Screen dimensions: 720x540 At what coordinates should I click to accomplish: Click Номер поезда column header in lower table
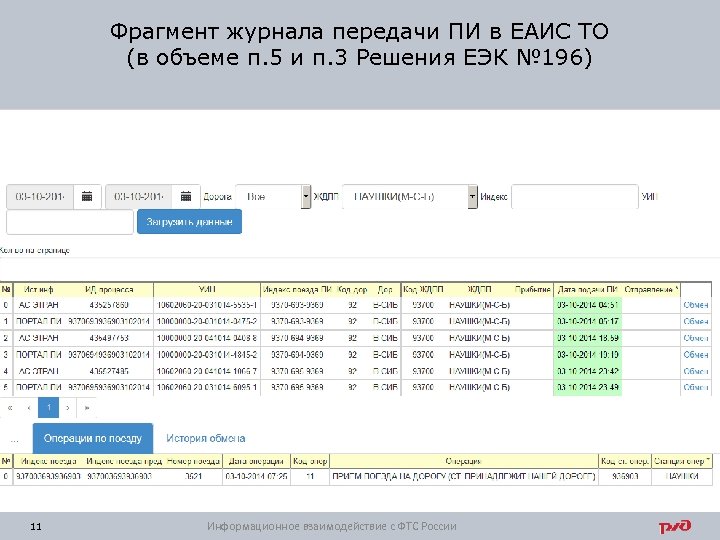pyautogui.click(x=193, y=461)
